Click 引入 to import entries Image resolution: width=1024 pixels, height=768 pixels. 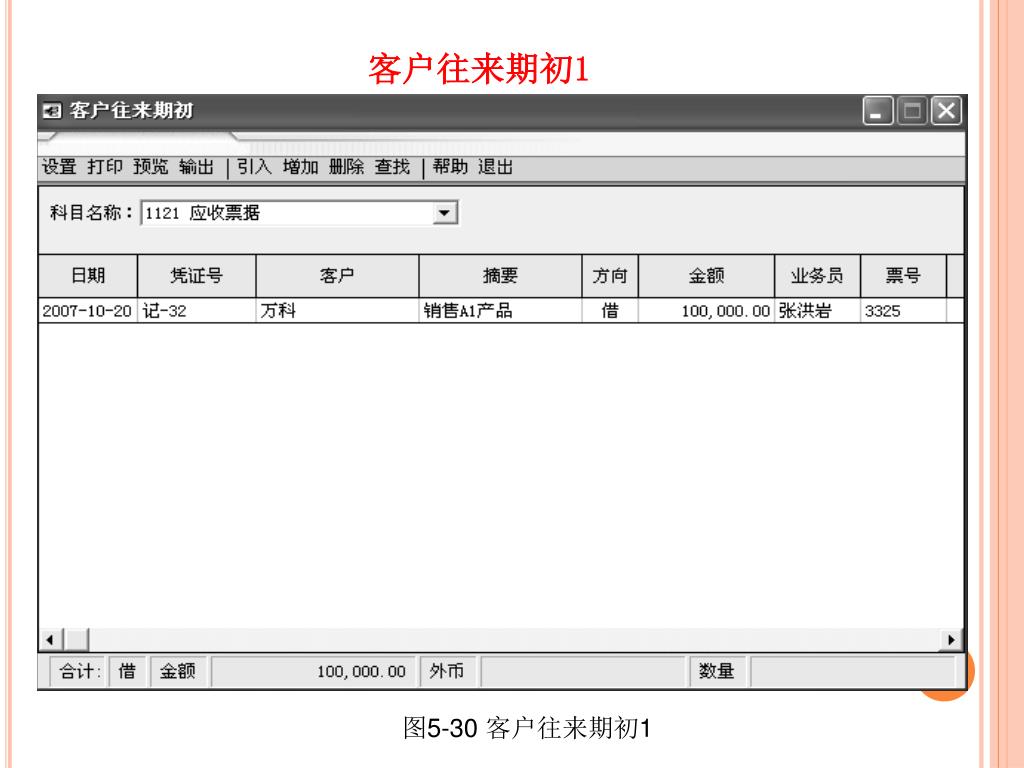pyautogui.click(x=254, y=167)
